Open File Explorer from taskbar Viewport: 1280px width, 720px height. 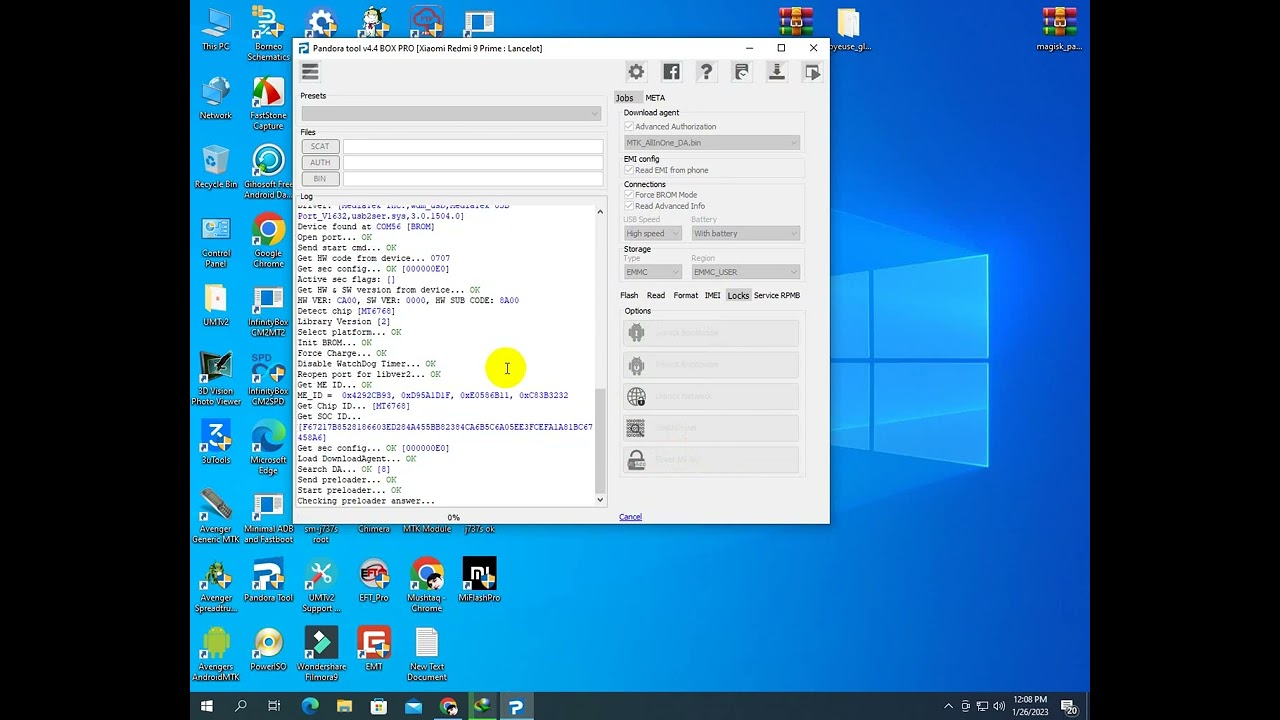point(344,706)
